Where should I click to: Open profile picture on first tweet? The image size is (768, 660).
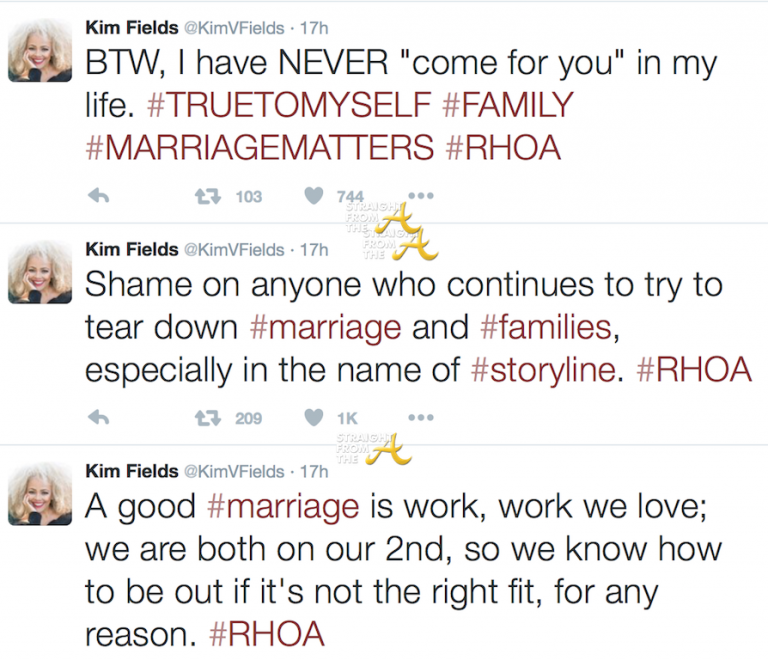[40, 48]
